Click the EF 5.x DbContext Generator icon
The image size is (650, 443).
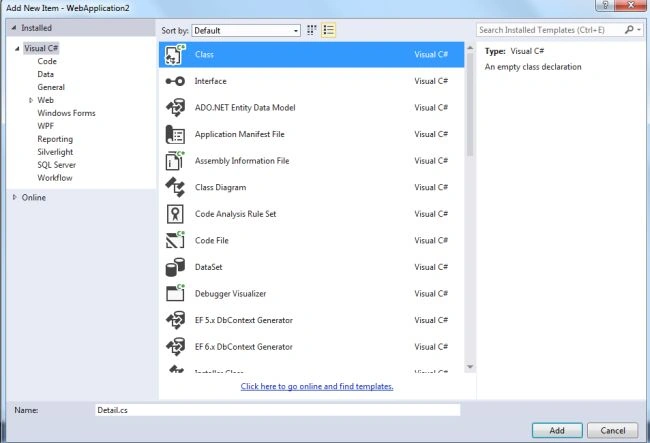(x=175, y=320)
